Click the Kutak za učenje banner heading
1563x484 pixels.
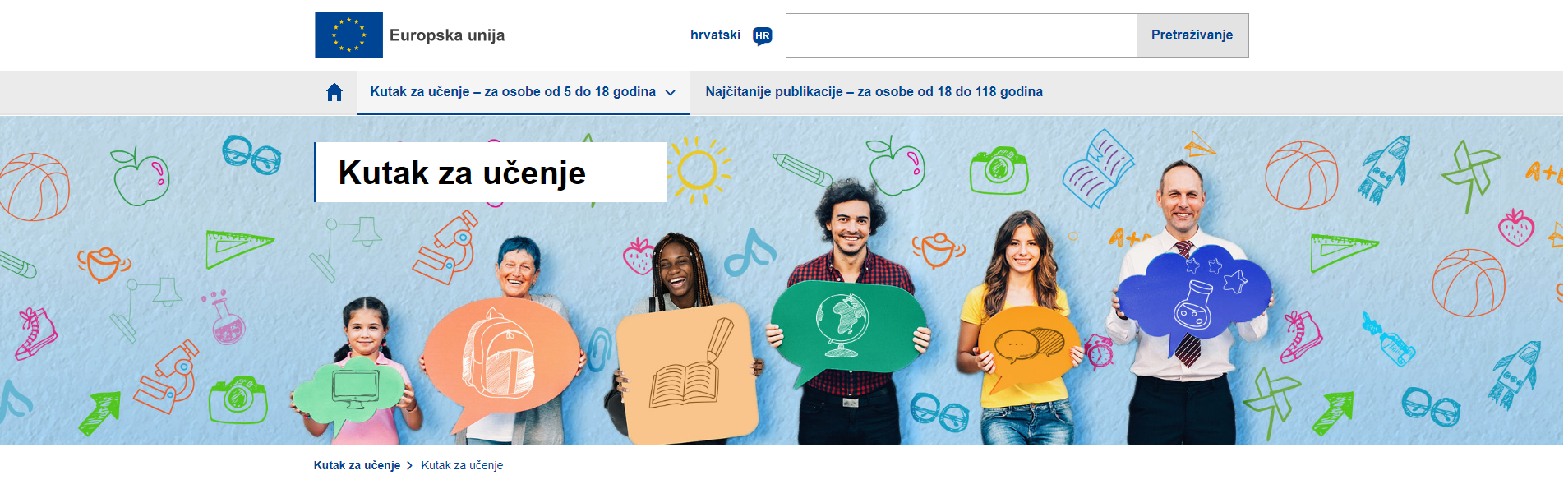point(462,172)
